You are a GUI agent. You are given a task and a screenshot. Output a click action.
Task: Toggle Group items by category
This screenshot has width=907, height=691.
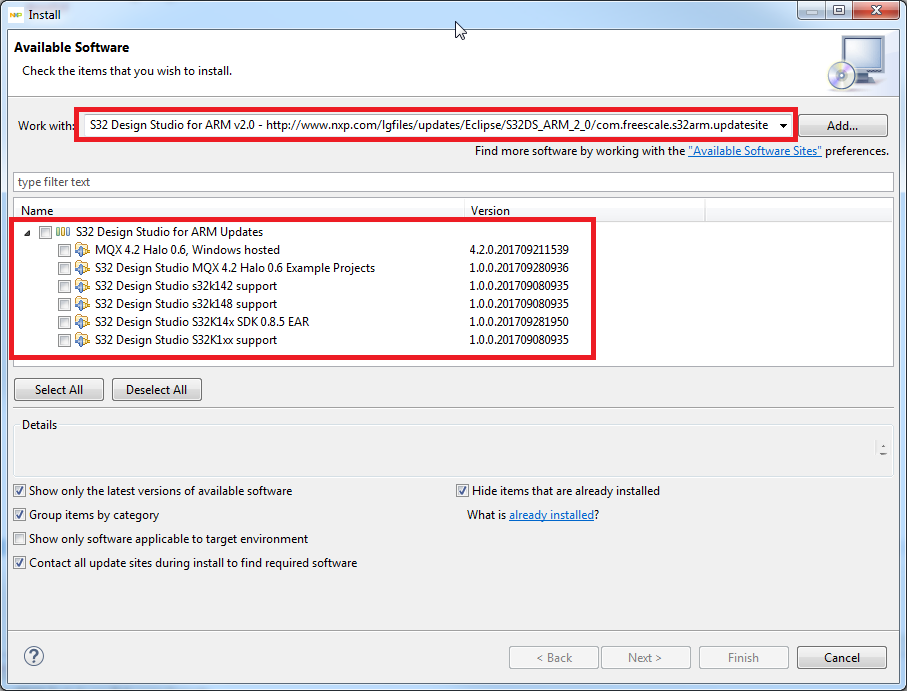click(20, 515)
